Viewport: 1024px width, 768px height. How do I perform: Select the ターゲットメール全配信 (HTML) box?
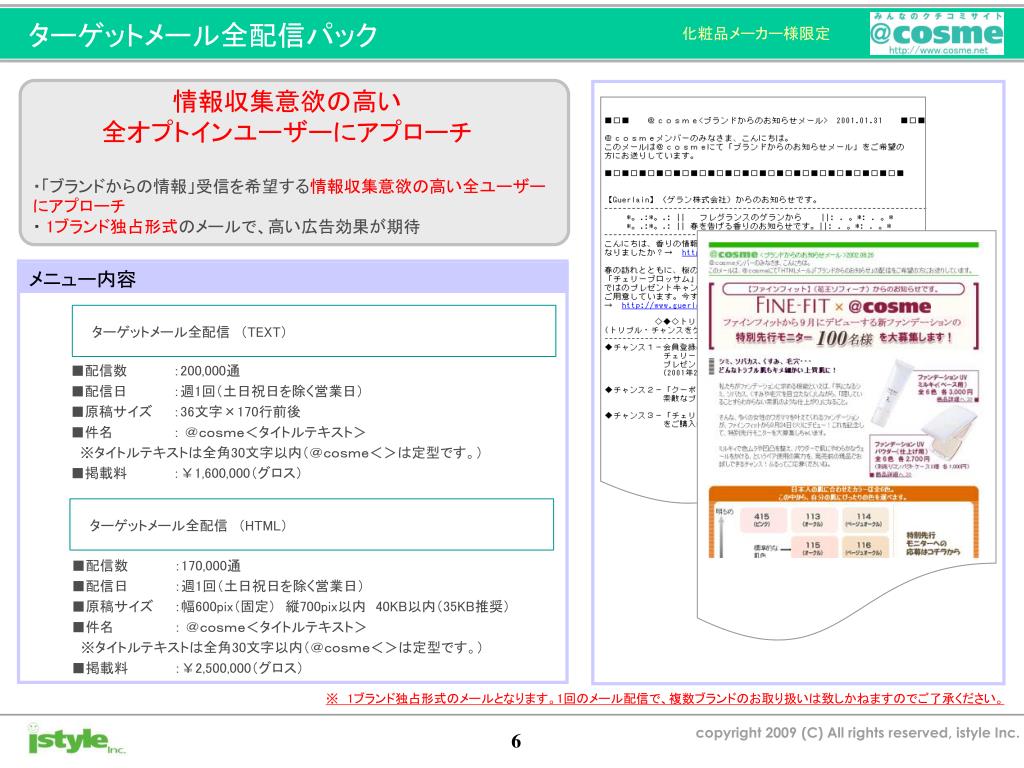click(312, 524)
